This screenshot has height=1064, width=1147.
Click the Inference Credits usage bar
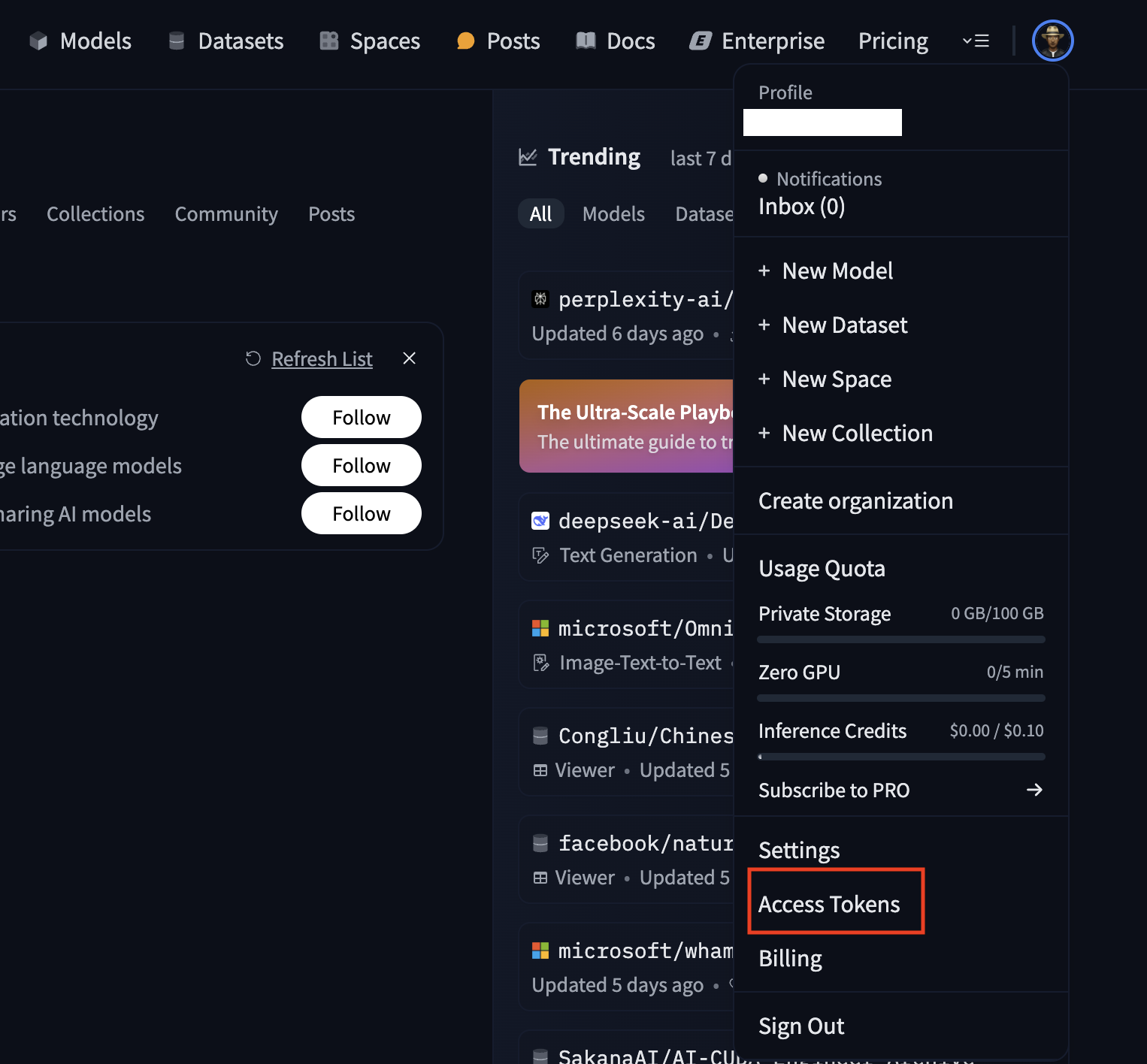tap(901, 757)
